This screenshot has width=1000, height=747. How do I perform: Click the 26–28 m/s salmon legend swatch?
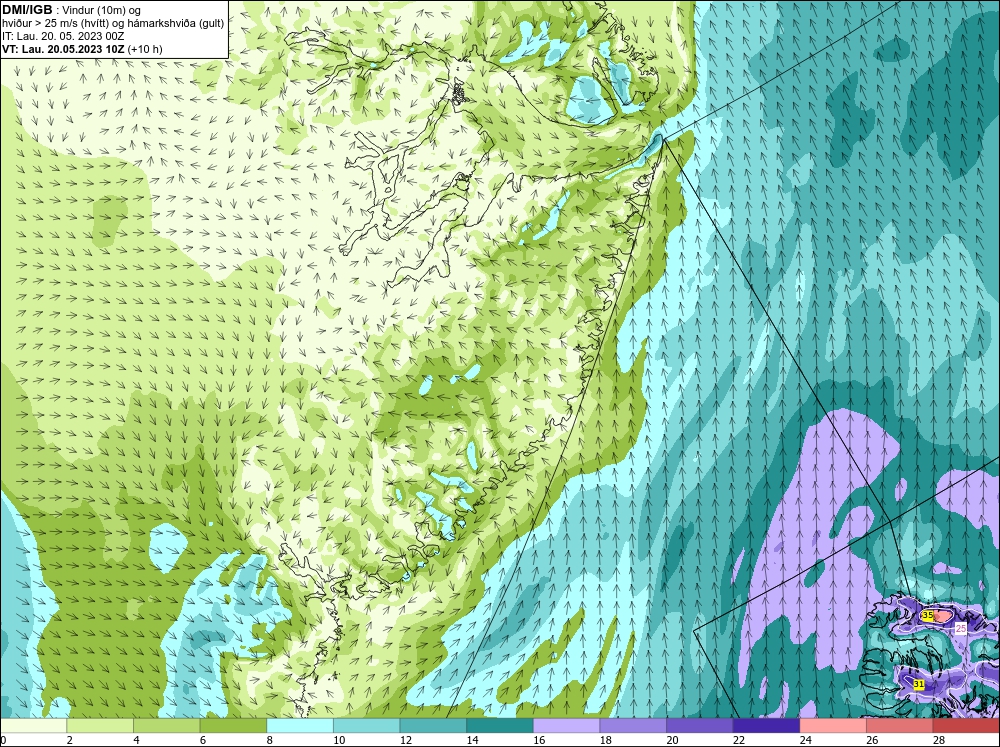coord(900,726)
